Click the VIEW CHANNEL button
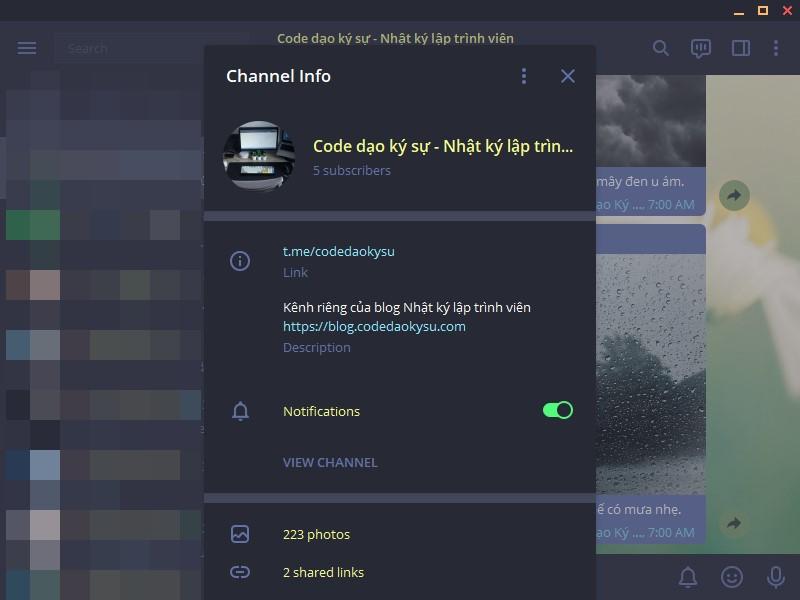The width and height of the screenshot is (800, 600). click(x=330, y=462)
